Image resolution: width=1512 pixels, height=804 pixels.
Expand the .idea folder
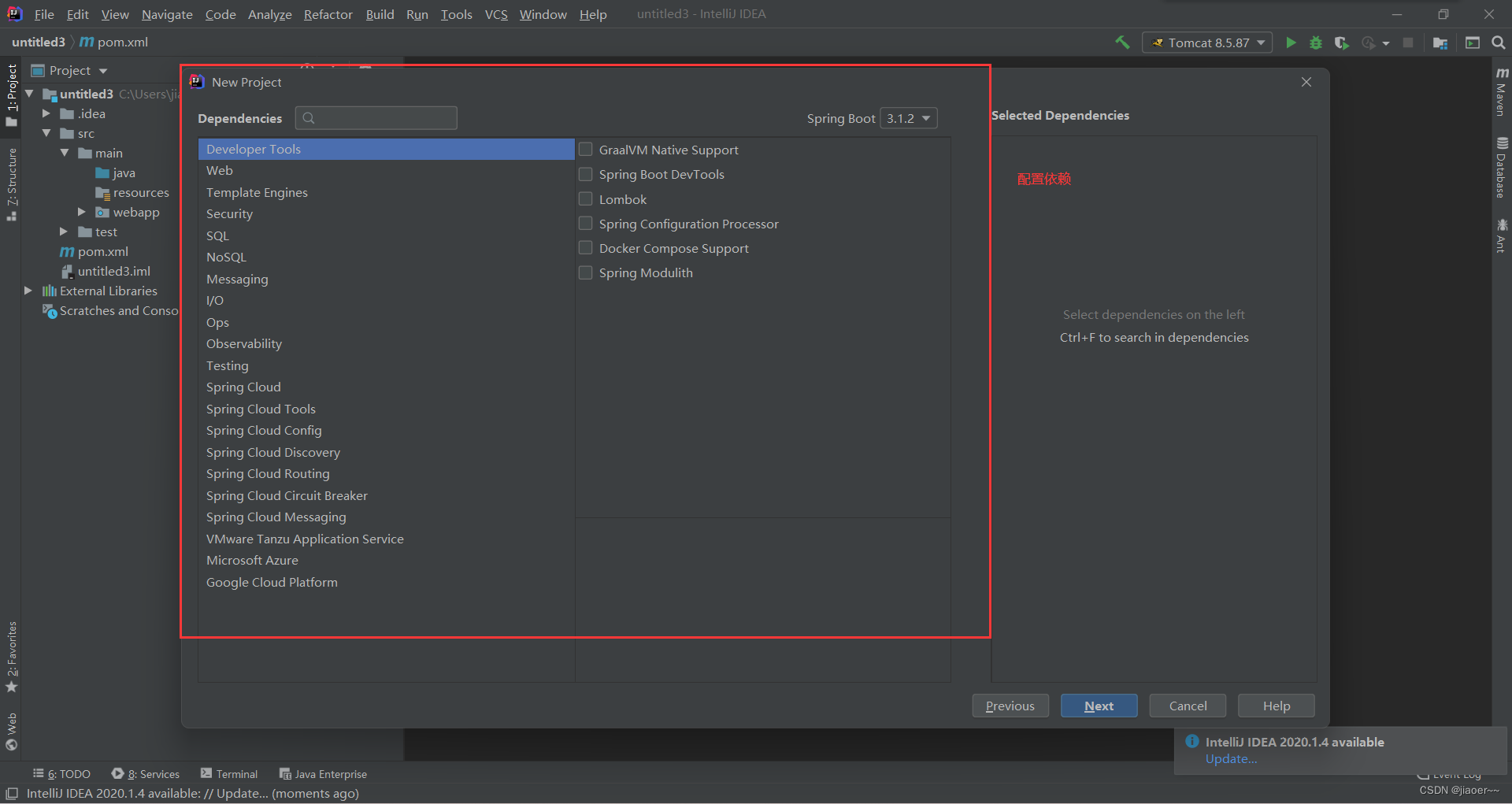[46, 113]
